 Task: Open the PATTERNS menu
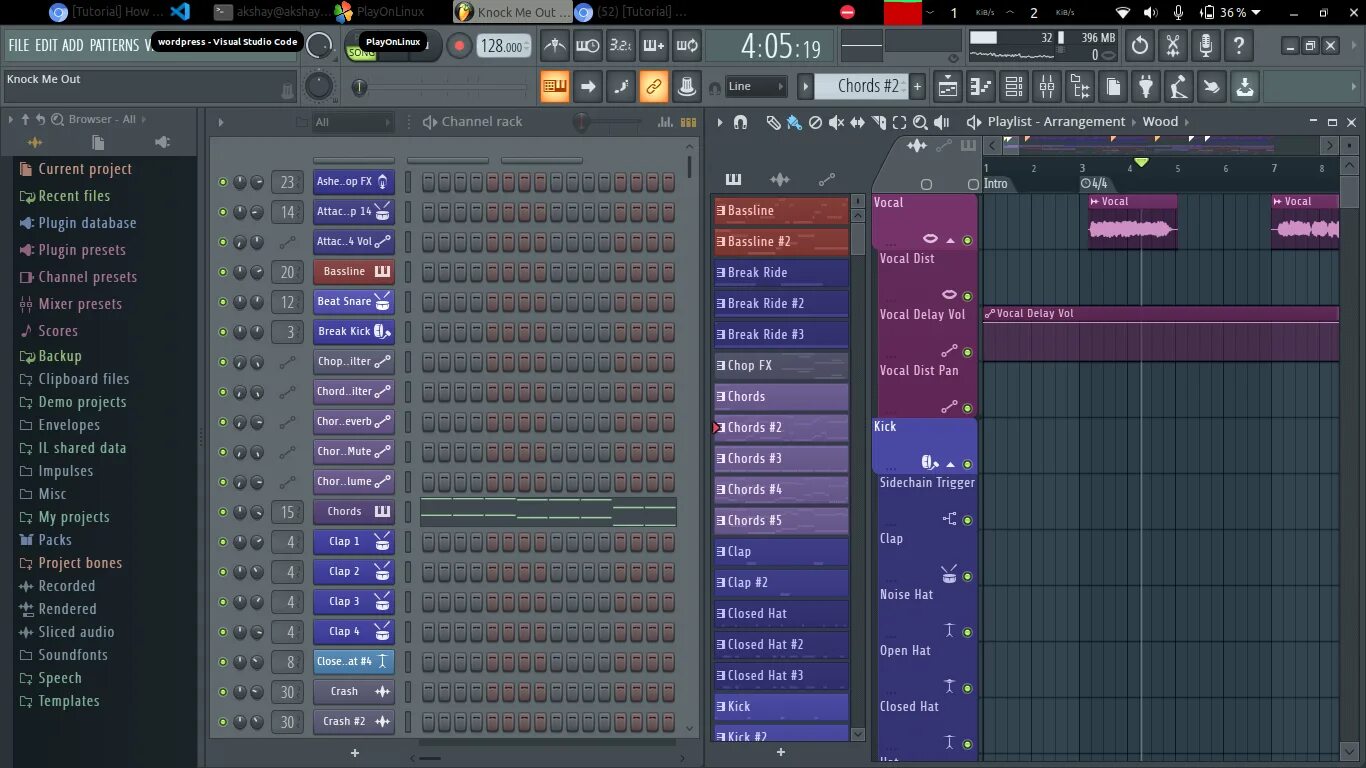click(114, 45)
